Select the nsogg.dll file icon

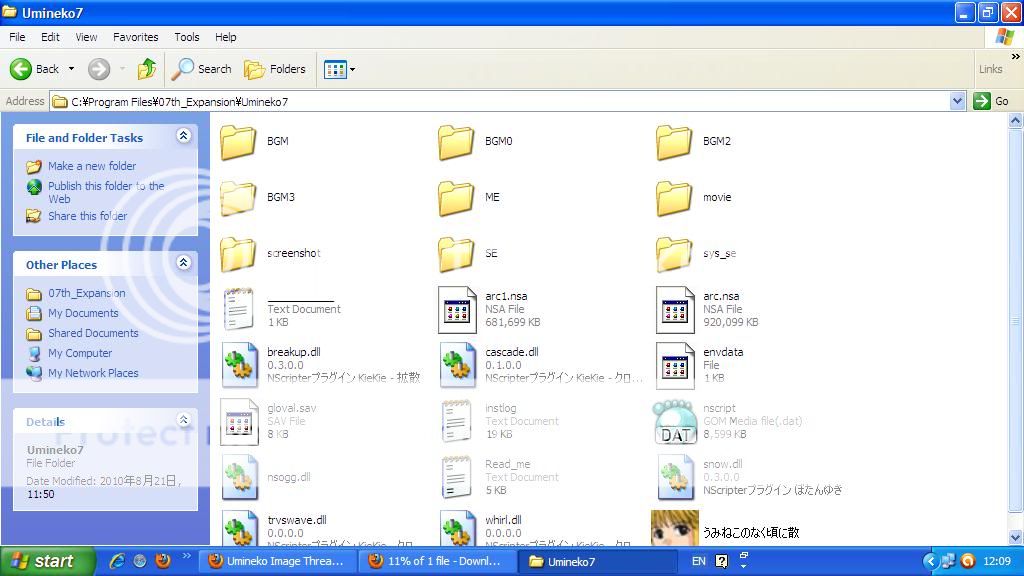tap(239, 477)
